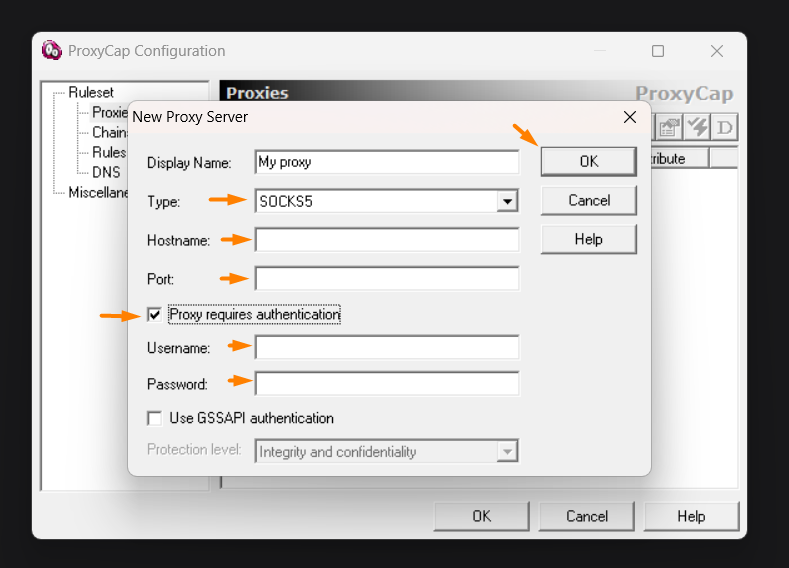Select the Proxies tree node

pos(110,112)
